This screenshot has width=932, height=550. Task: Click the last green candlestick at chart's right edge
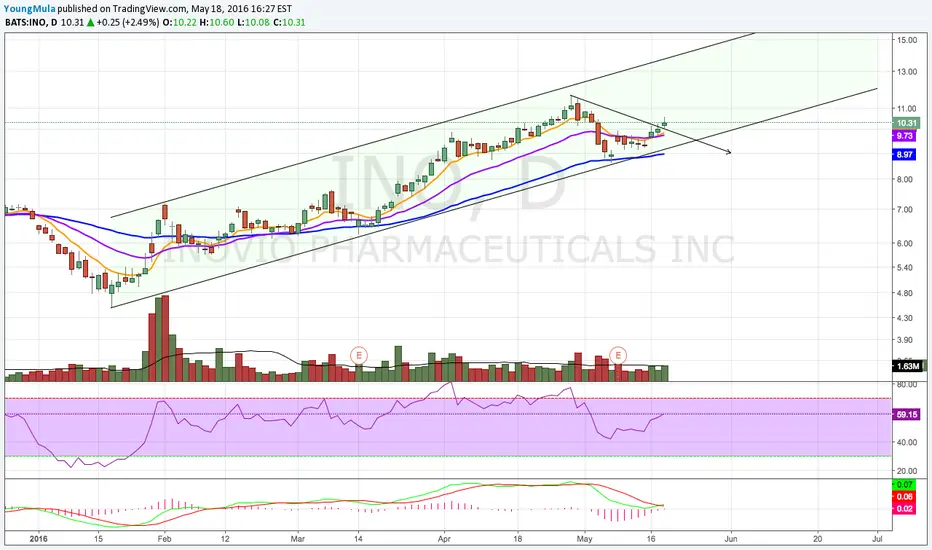tap(664, 123)
